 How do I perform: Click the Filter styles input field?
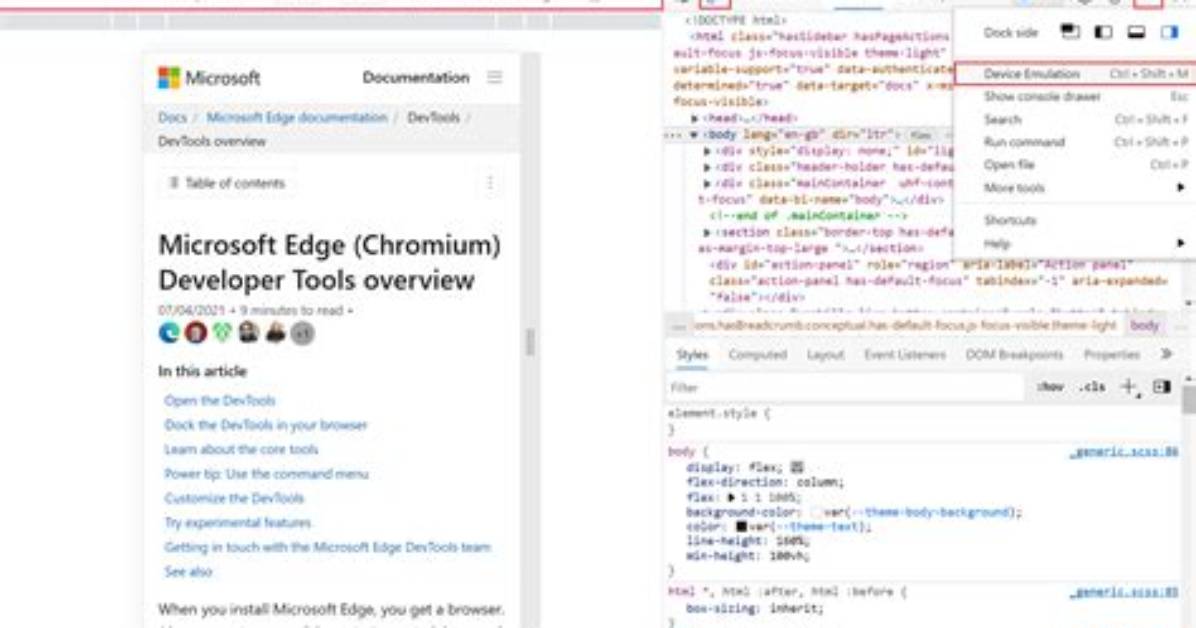[x=844, y=388]
